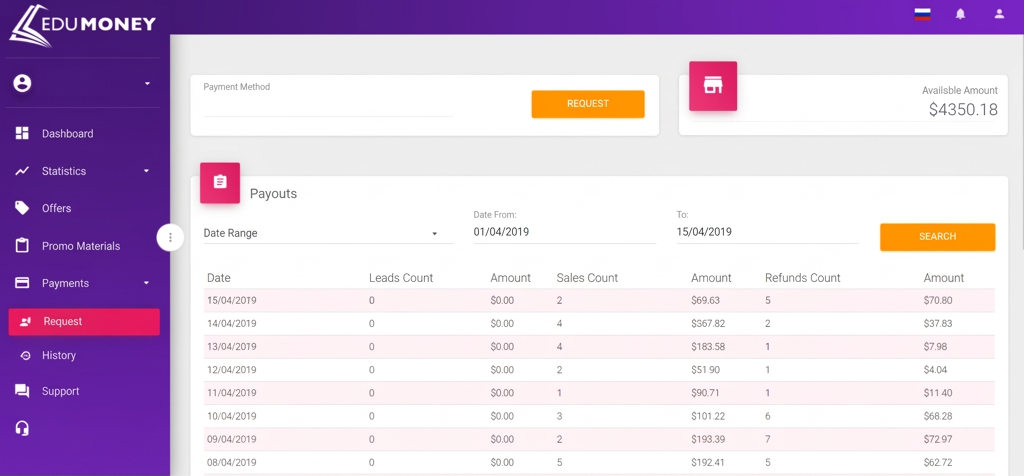This screenshot has height=476, width=1024.
Task: Focus the Payment Method field
Action: [x=328, y=104]
